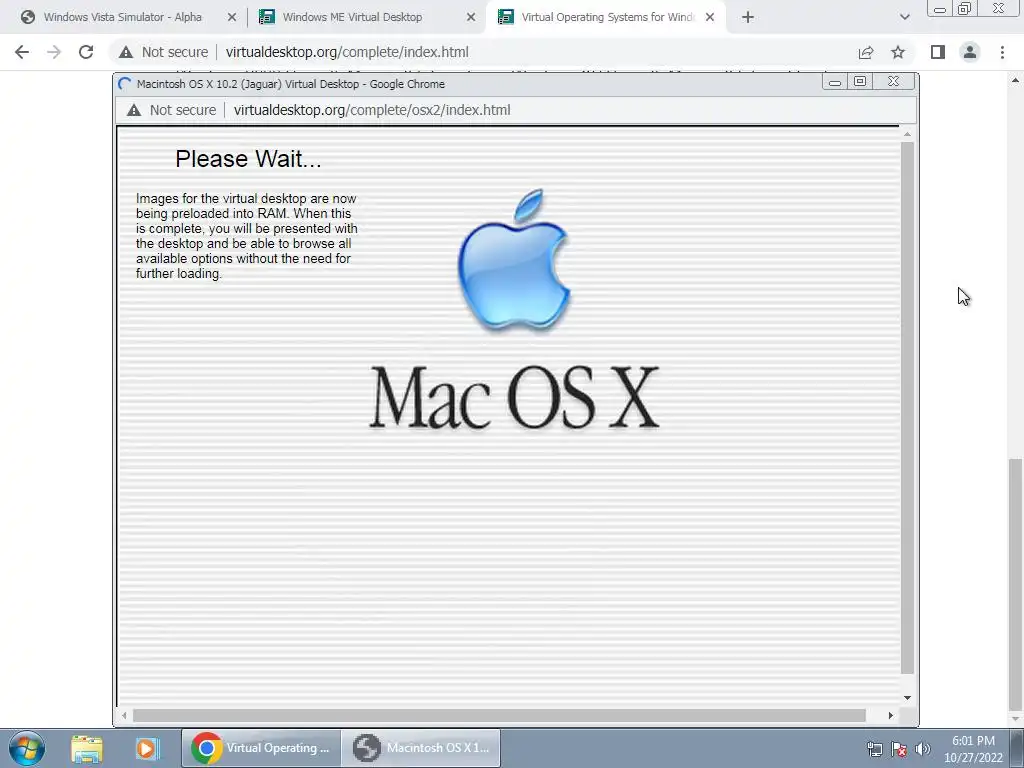Close the Macintosh OS X popup window

pyautogui.click(x=893, y=82)
